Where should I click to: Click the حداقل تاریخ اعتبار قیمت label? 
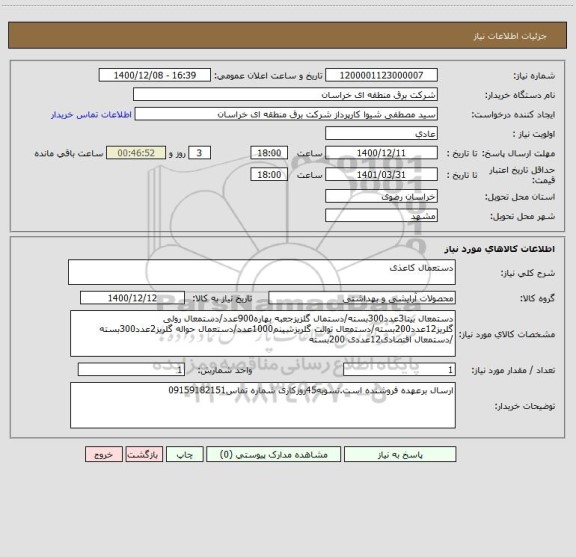tap(522, 175)
